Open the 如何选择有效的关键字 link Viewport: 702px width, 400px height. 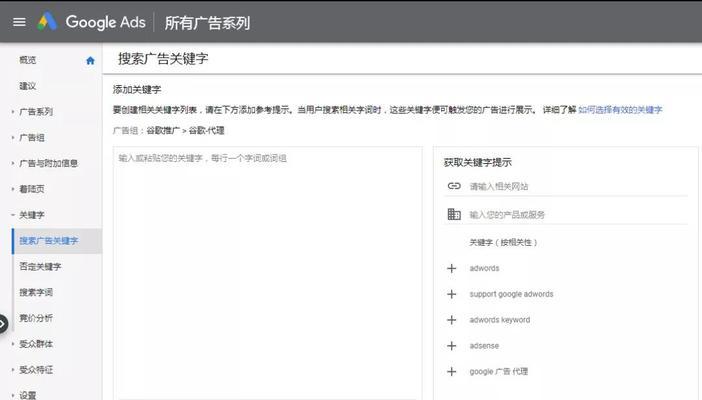tap(620, 110)
